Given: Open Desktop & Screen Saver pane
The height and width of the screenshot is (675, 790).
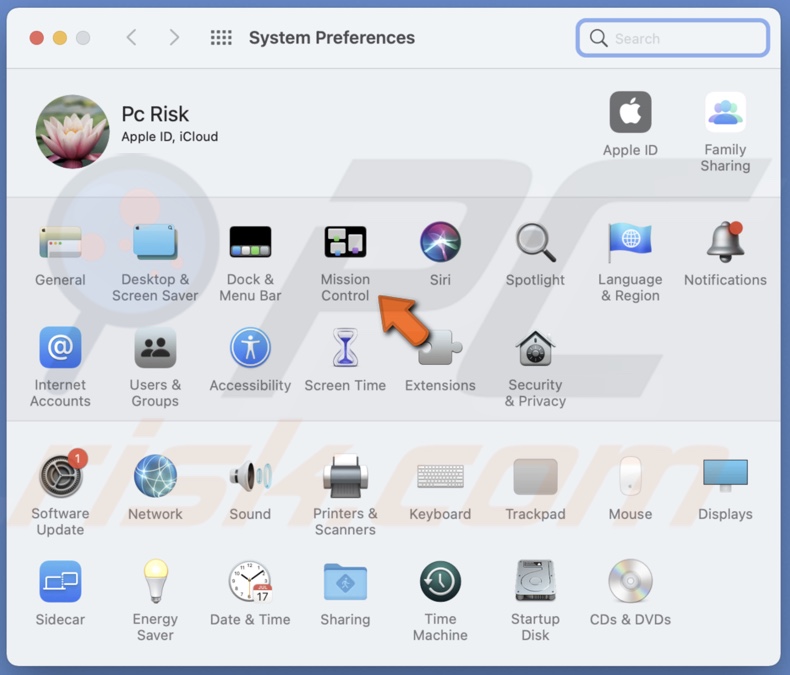Looking at the screenshot, I should click(x=155, y=243).
